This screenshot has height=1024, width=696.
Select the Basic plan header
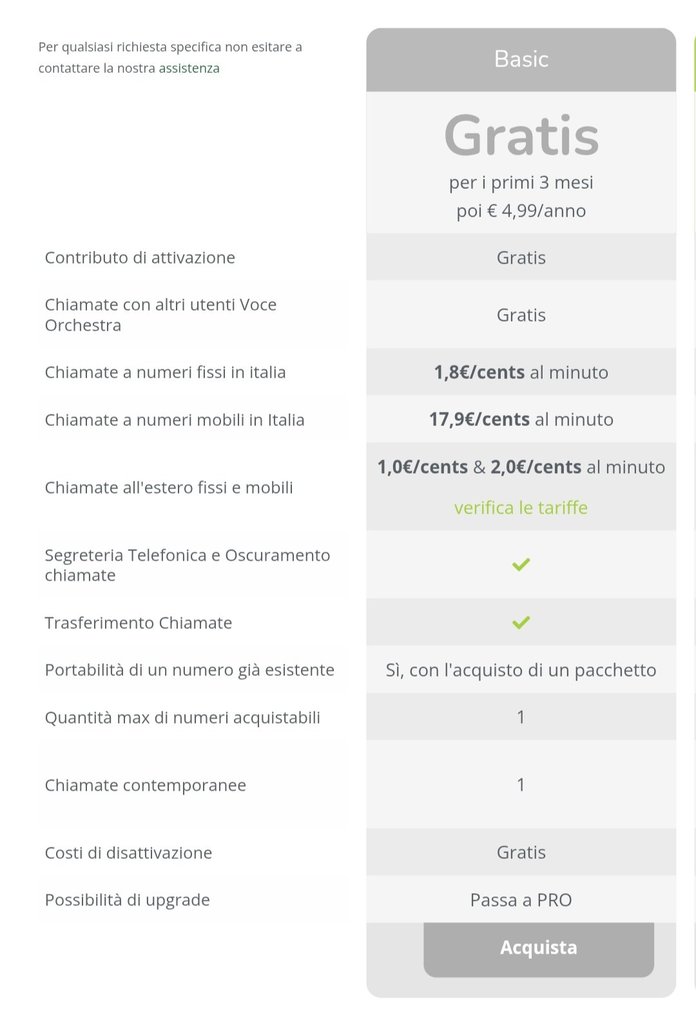(x=521, y=59)
